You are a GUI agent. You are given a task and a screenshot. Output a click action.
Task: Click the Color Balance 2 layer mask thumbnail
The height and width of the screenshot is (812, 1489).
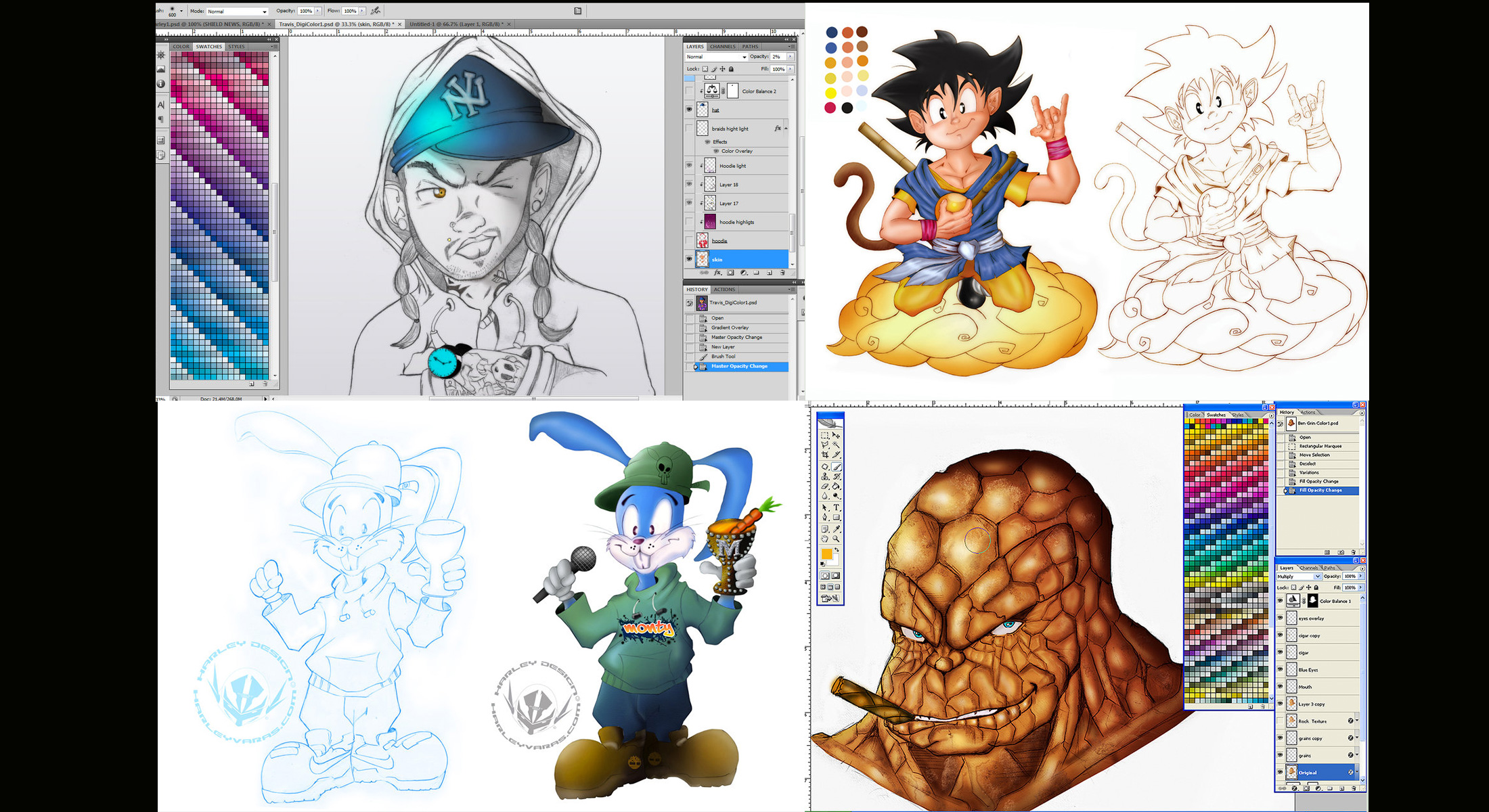(x=732, y=91)
